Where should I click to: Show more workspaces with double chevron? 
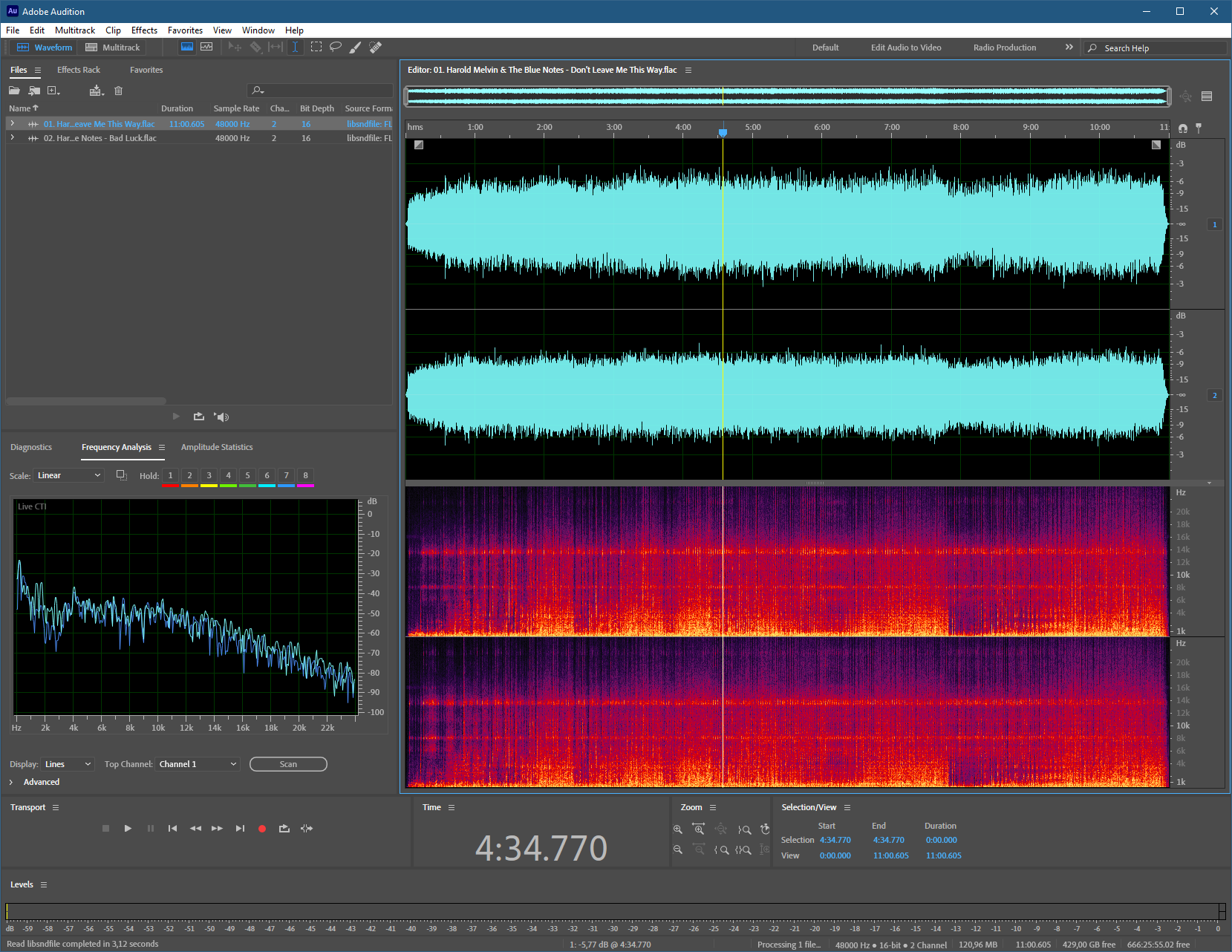tap(1069, 47)
